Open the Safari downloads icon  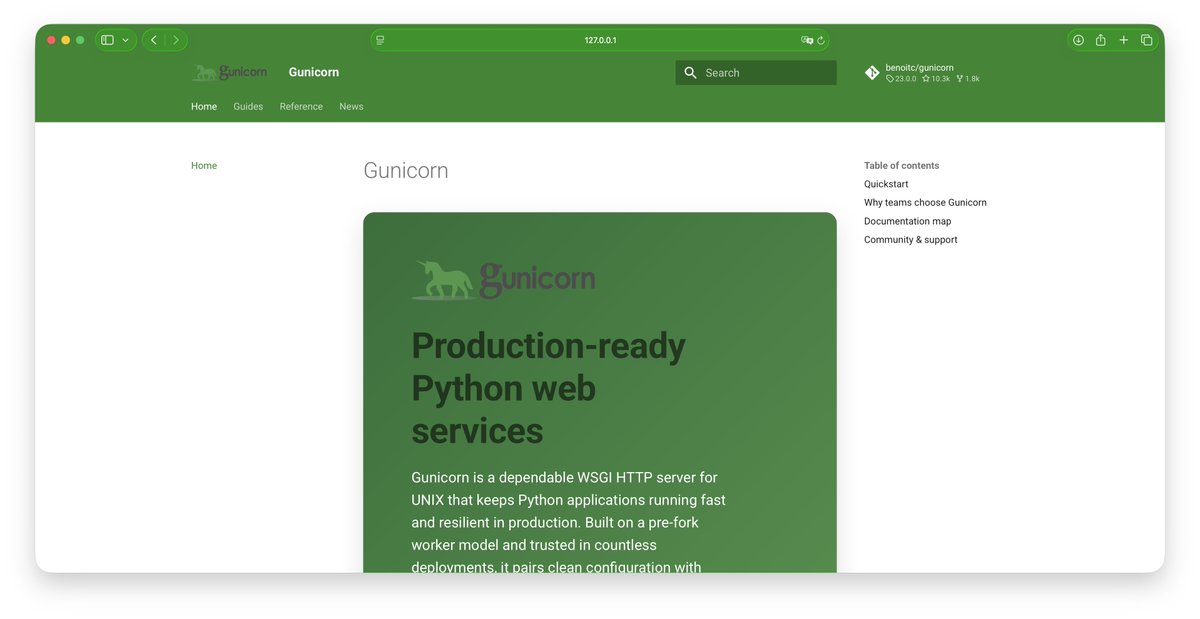(x=1078, y=40)
